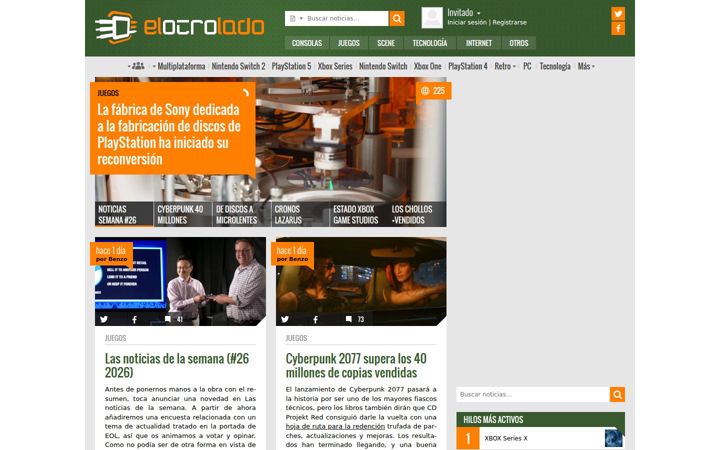Go to Xbox One section
The height and width of the screenshot is (450, 720).
pyautogui.click(x=428, y=66)
